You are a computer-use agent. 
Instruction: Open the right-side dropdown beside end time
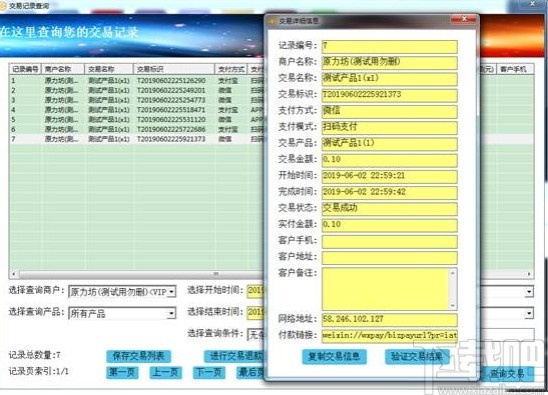click(529, 313)
